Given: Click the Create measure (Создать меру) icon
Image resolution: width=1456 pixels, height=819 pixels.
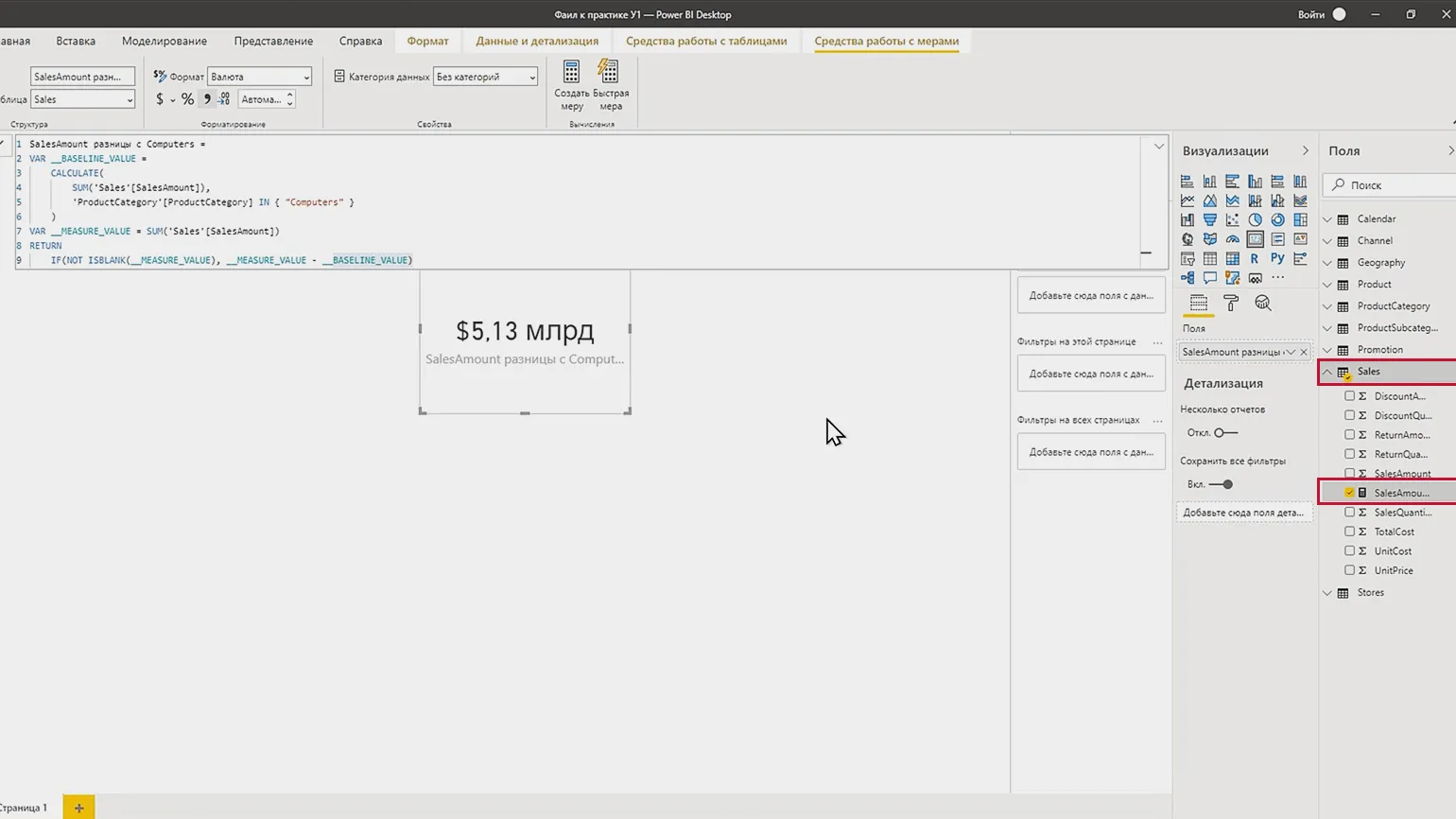Looking at the screenshot, I should pyautogui.click(x=571, y=73).
